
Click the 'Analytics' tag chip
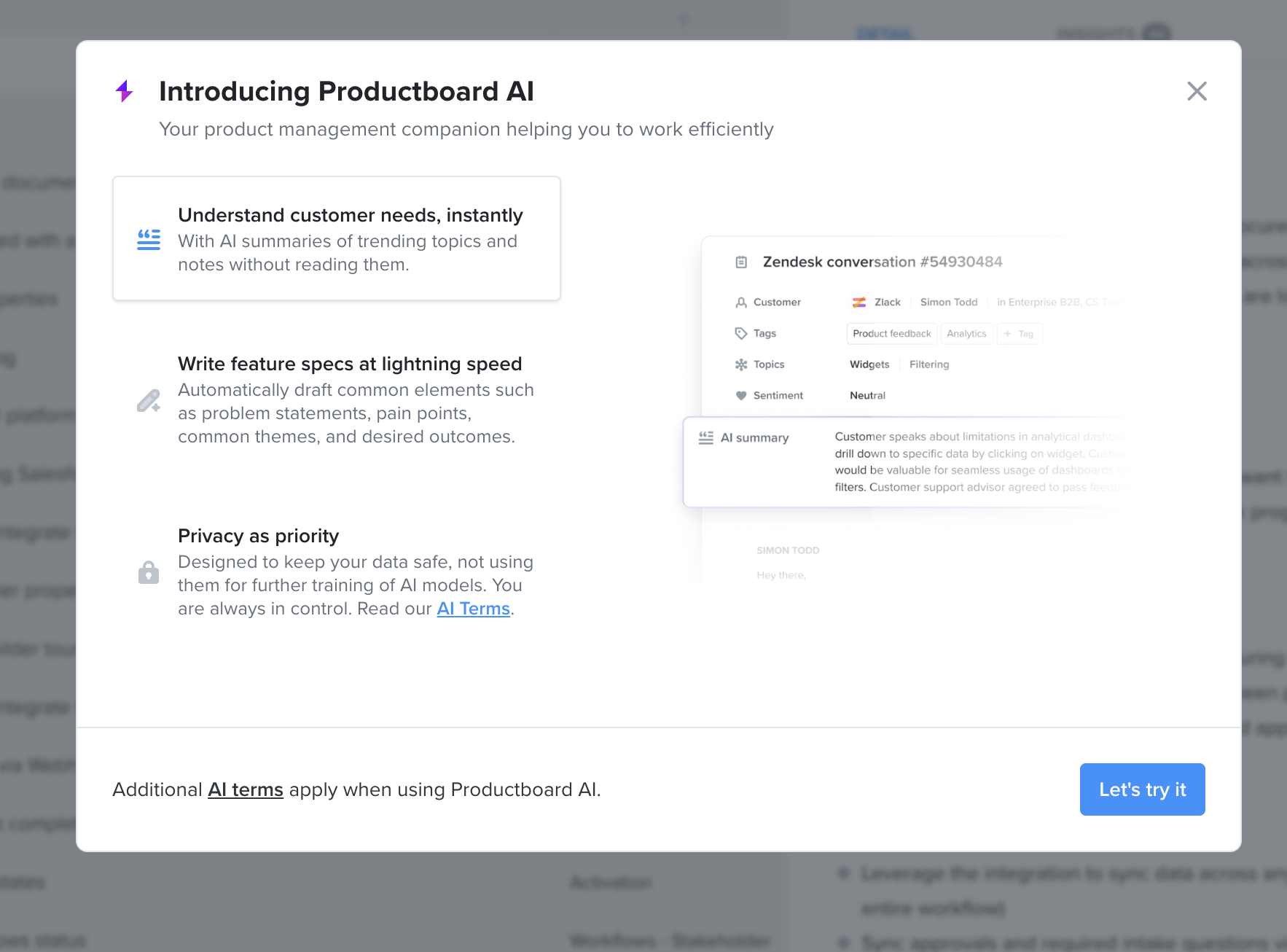[966, 334]
